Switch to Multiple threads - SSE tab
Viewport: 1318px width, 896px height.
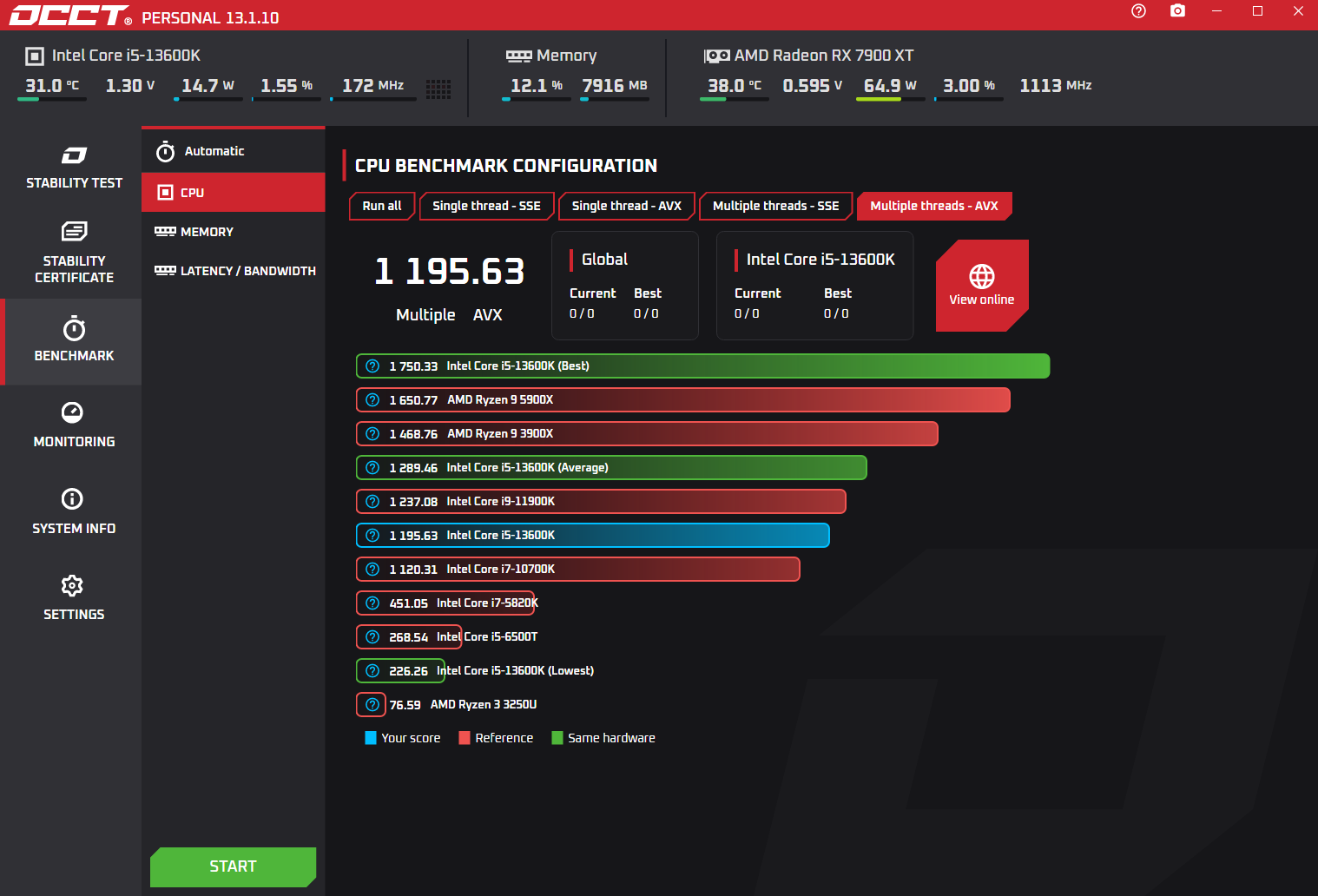click(x=776, y=206)
